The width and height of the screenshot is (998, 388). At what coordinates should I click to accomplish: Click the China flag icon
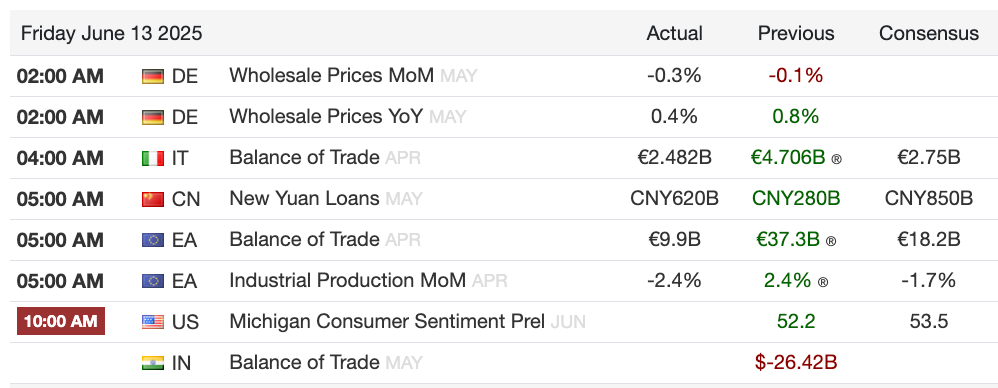pyautogui.click(x=153, y=199)
